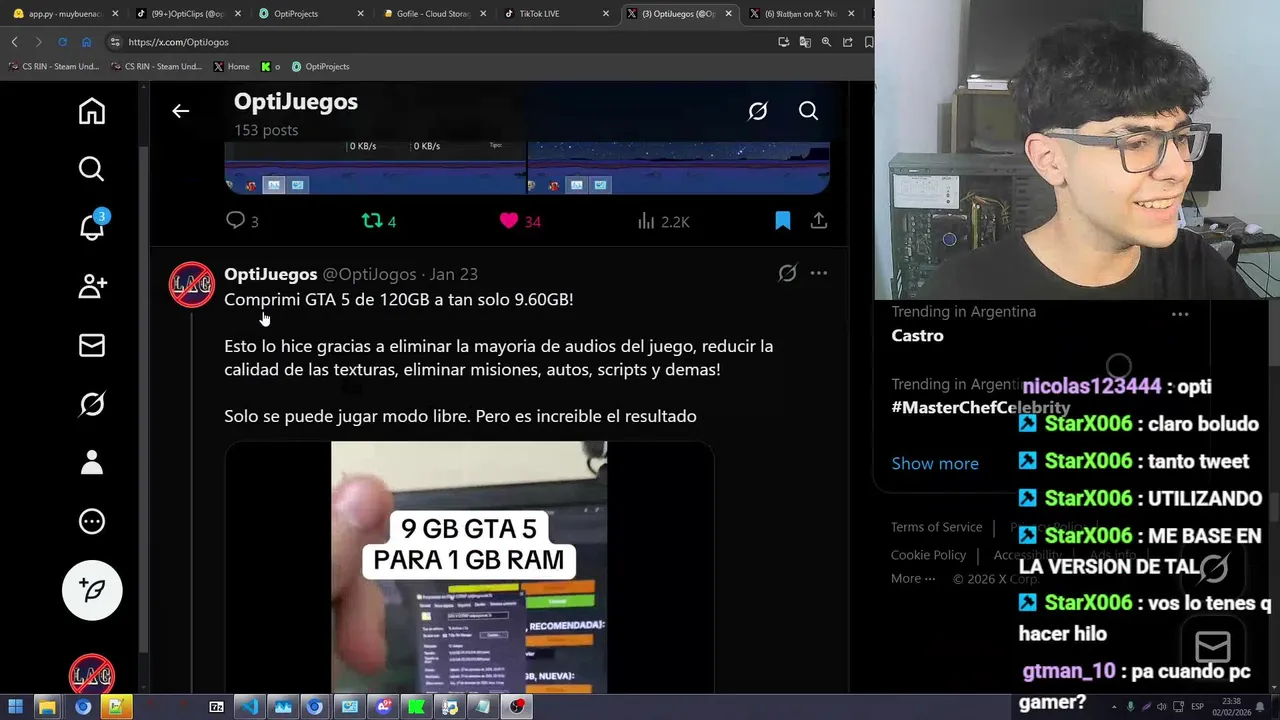Open green Kick app in taskbar
This screenshot has width=1280, height=720.
(416, 707)
